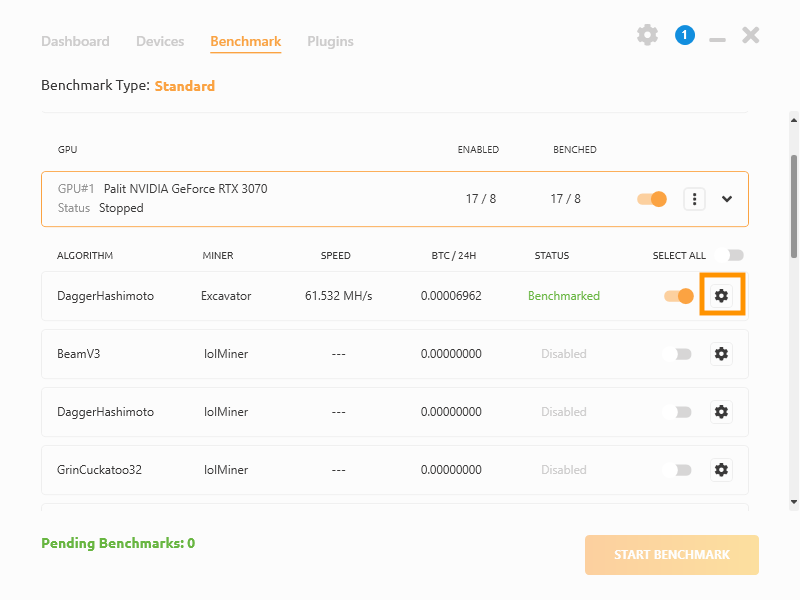Switch to the Dashboard tab
800x600 pixels.
[x=75, y=41]
